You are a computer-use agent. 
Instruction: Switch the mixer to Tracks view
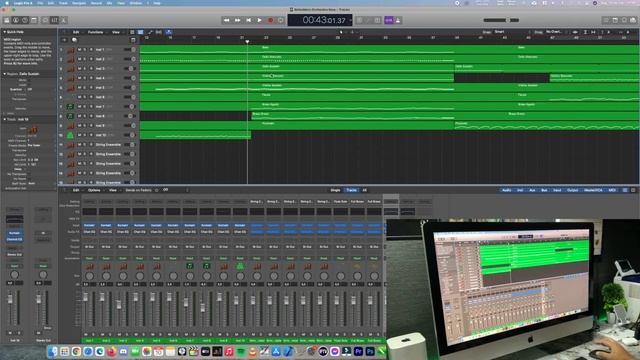coord(351,190)
